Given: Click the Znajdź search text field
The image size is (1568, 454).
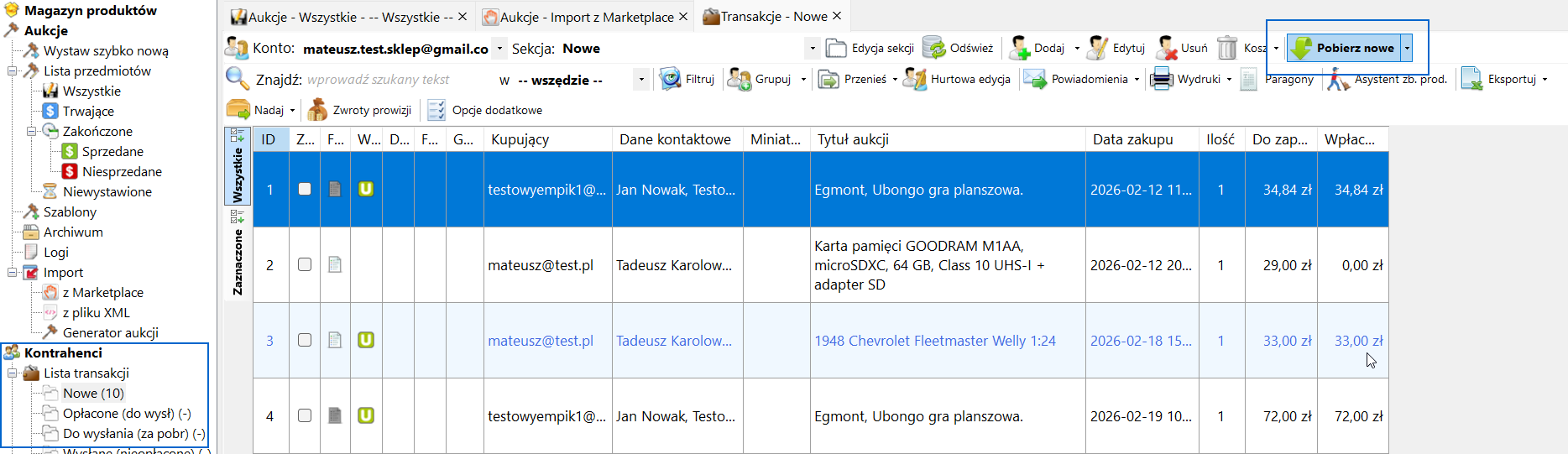Looking at the screenshot, I should [399, 80].
